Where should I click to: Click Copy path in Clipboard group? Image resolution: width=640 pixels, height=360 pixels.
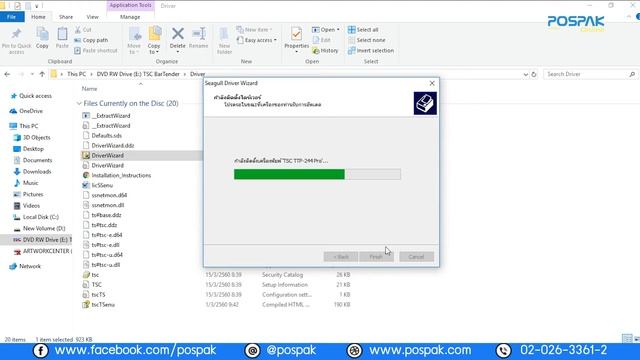(91, 40)
